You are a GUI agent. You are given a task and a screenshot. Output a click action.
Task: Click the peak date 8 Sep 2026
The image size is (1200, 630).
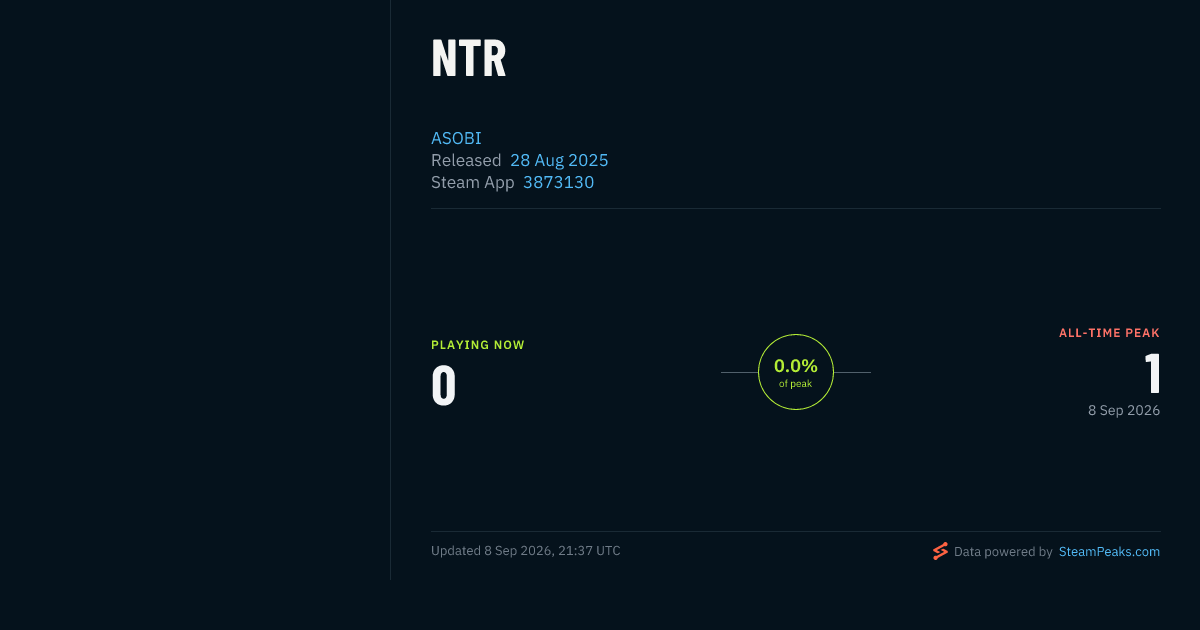pyautogui.click(x=1124, y=410)
